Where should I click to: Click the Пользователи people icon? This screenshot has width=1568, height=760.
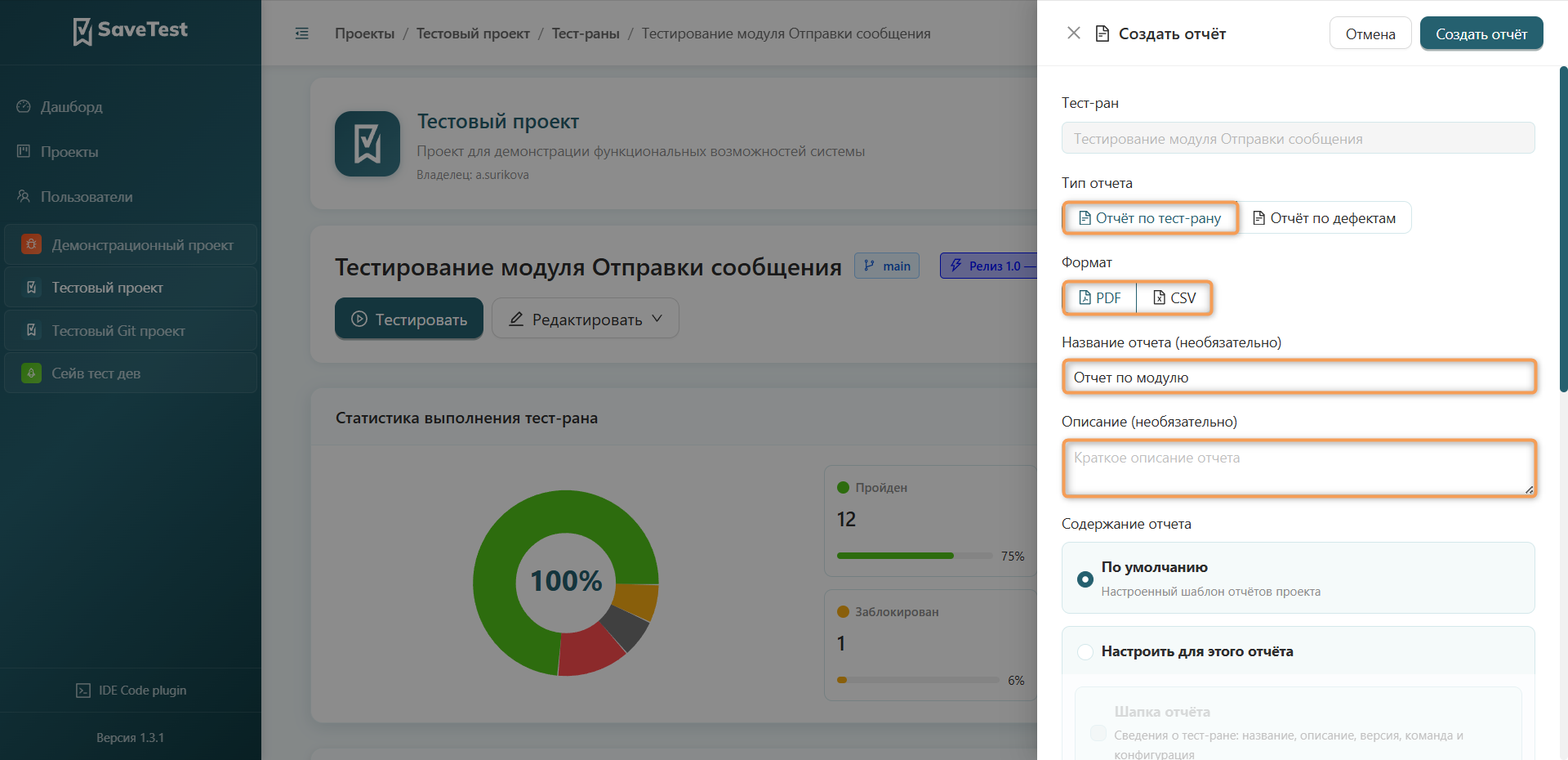(24, 196)
